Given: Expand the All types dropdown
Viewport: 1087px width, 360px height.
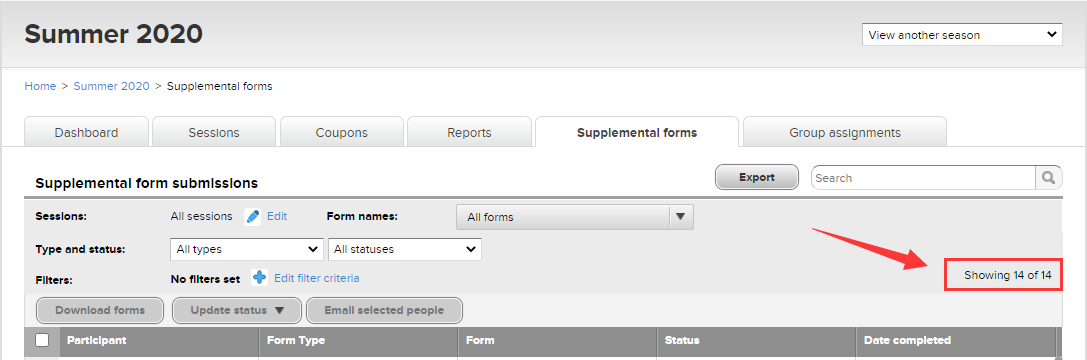Looking at the screenshot, I should [x=247, y=249].
